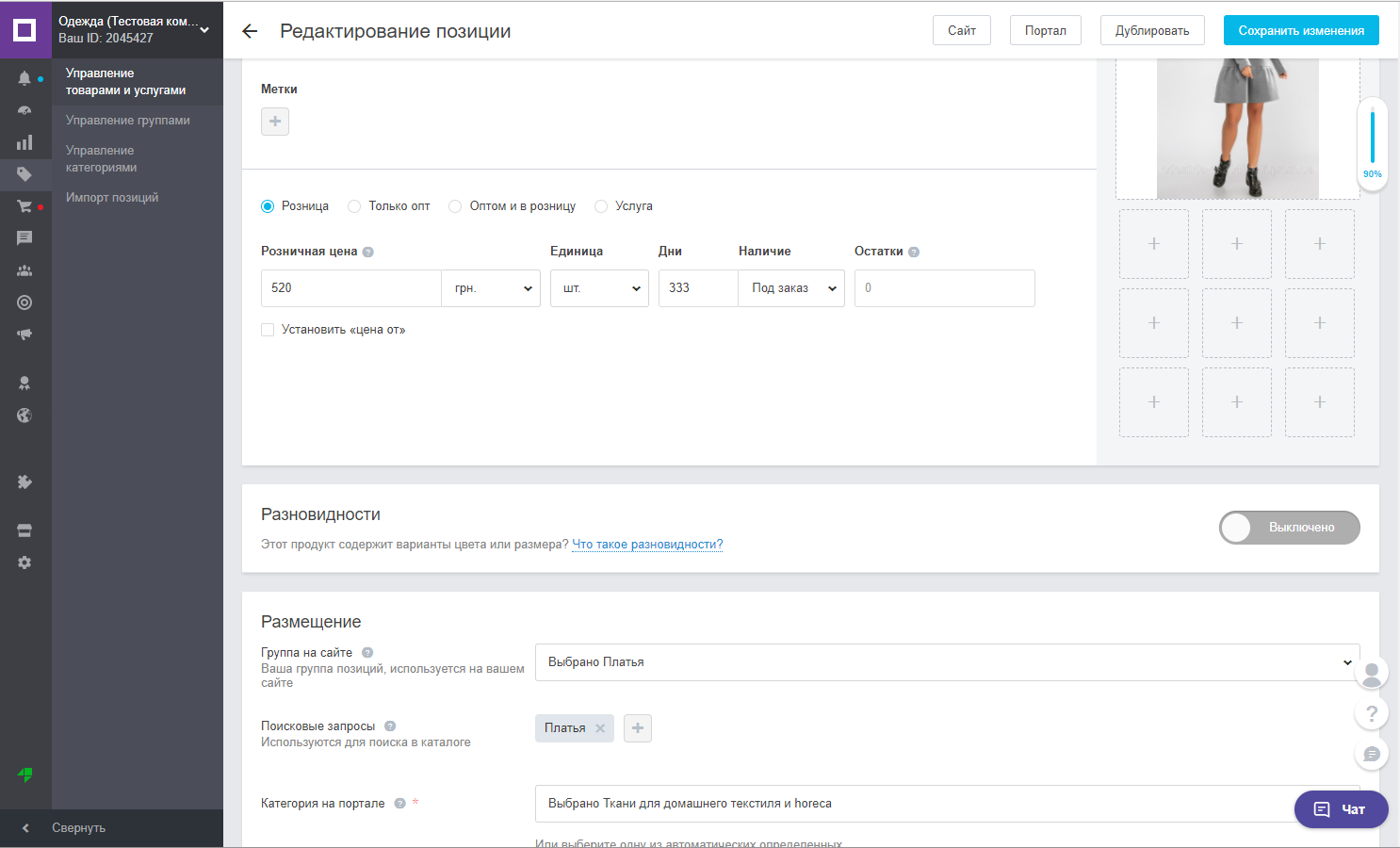Open the question mark help icon at right
Screen dimensions: 1400x848
point(1372,713)
